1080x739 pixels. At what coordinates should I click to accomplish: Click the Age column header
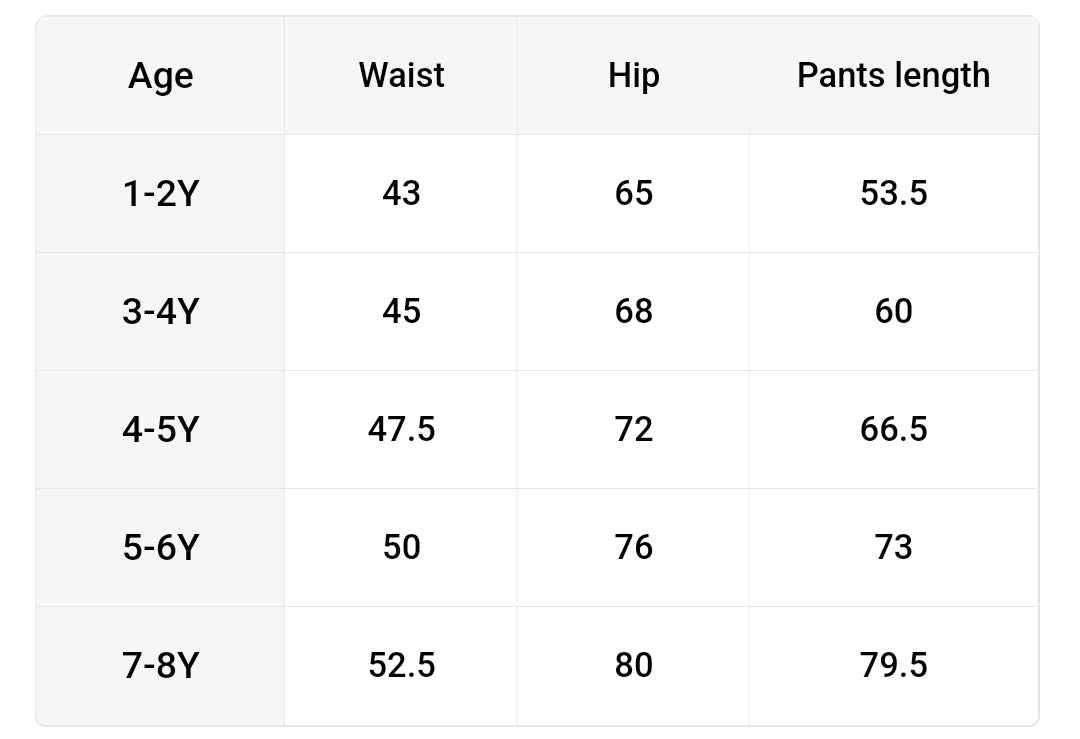pyautogui.click(x=161, y=76)
